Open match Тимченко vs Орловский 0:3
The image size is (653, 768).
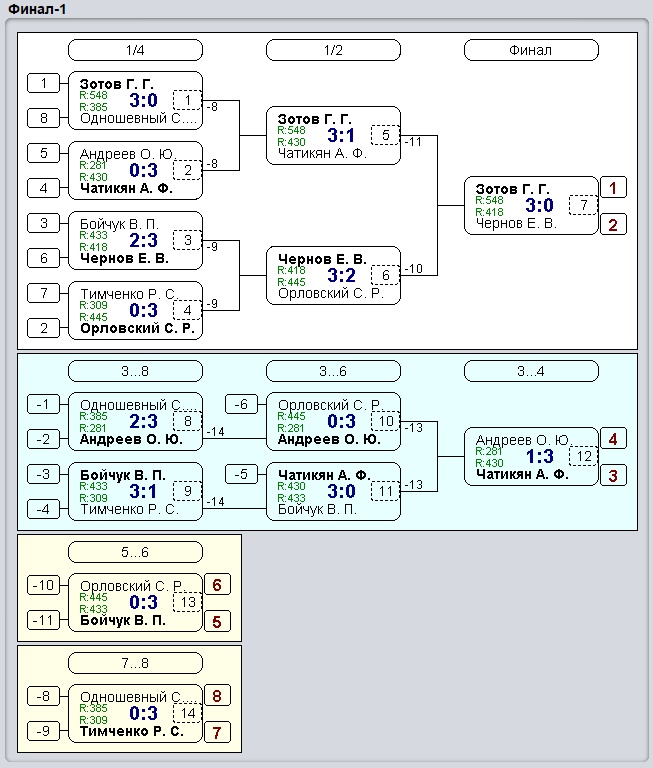point(135,311)
